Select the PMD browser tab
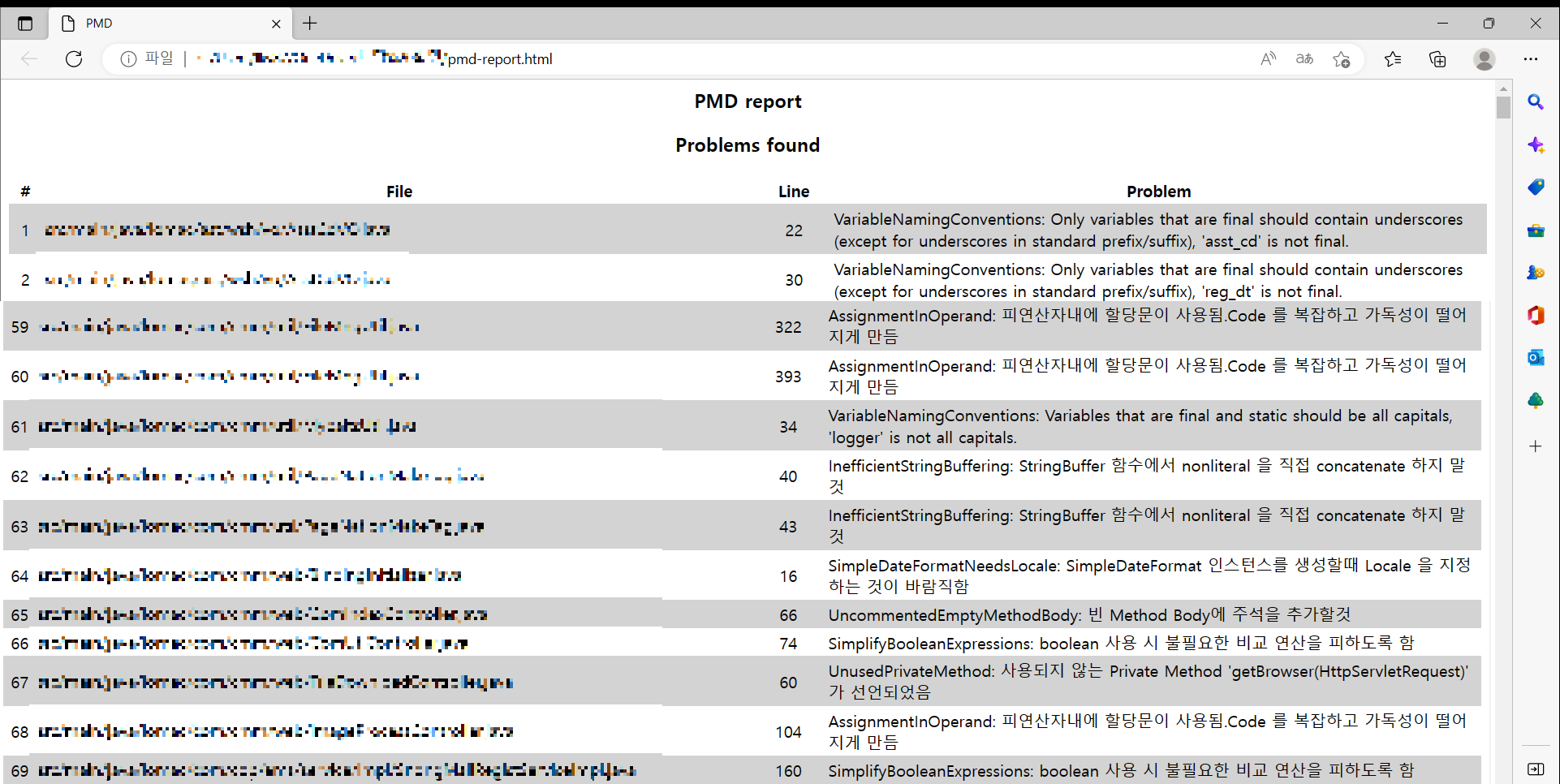The image size is (1560, 784). (x=170, y=24)
